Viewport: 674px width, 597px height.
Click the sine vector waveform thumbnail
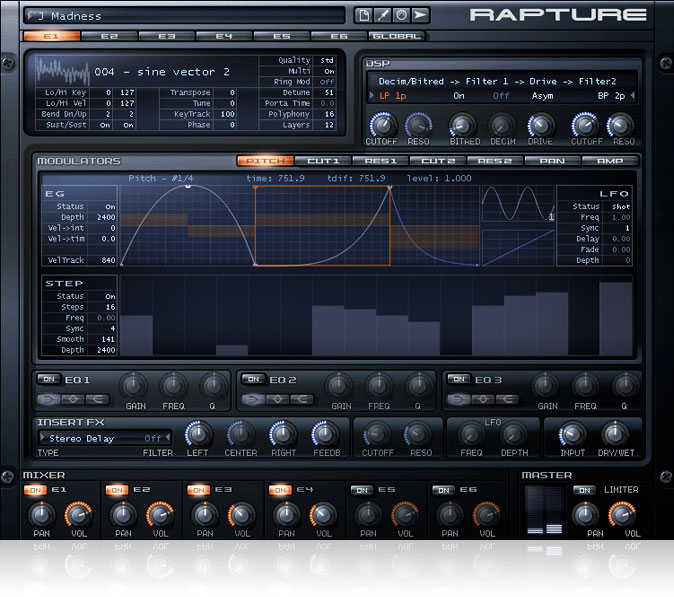tap(62, 70)
